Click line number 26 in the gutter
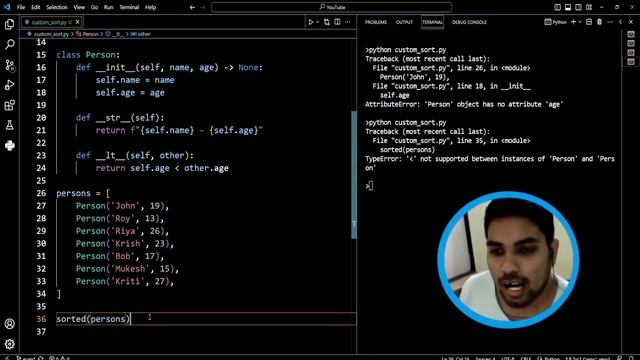This screenshot has height=360, width=640. pos(41,193)
